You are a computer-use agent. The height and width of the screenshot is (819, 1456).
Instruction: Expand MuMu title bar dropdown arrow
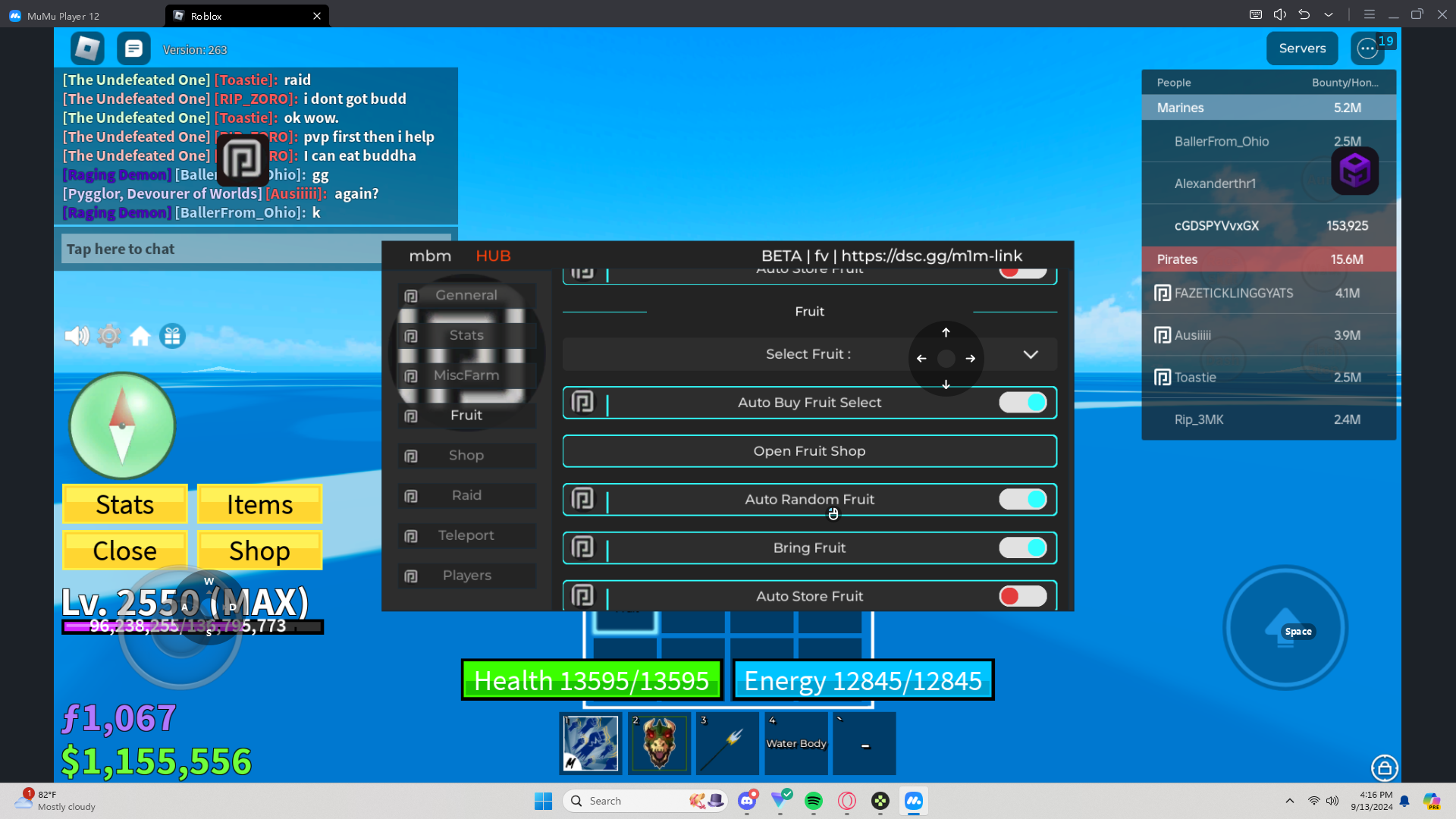(x=1329, y=14)
